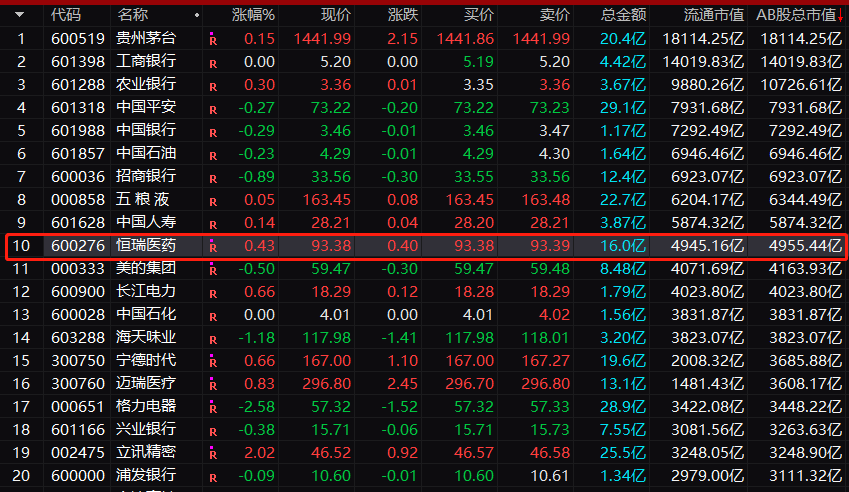Screen dimensions: 849x492
Task: Click the 流通市值 column header
Action: click(x=712, y=15)
